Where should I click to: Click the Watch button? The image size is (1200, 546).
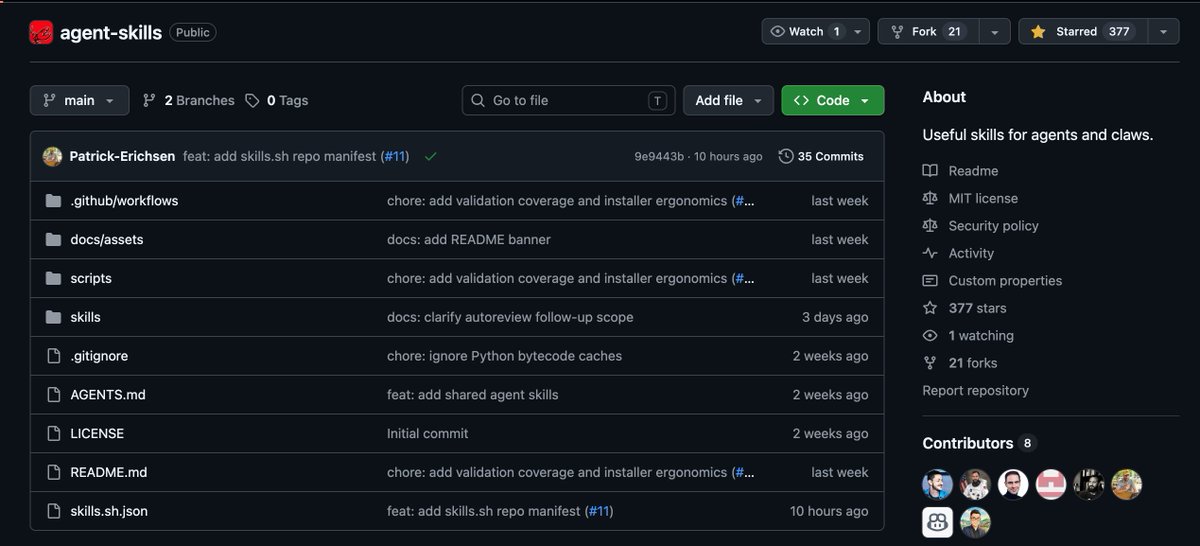pos(805,32)
